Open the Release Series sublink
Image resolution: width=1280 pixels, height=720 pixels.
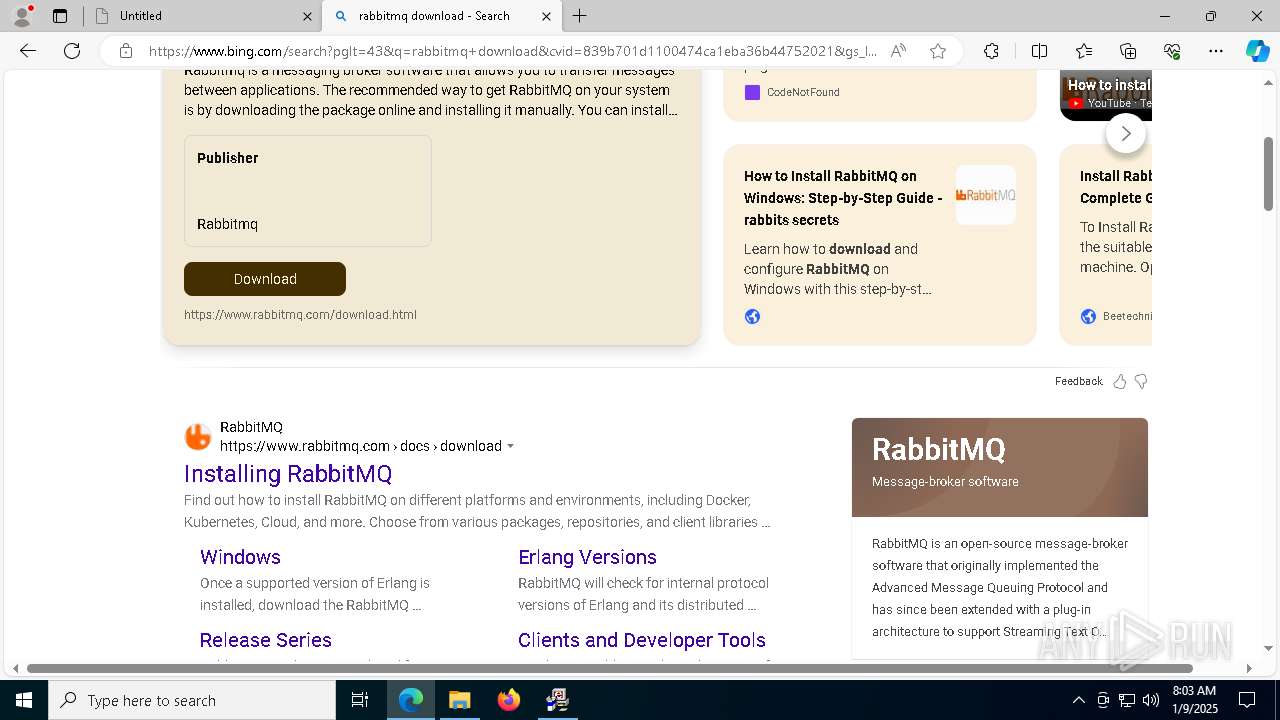(265, 640)
